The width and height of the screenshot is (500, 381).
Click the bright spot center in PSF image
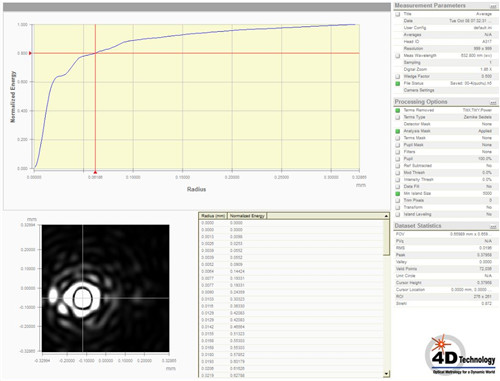point(82,298)
